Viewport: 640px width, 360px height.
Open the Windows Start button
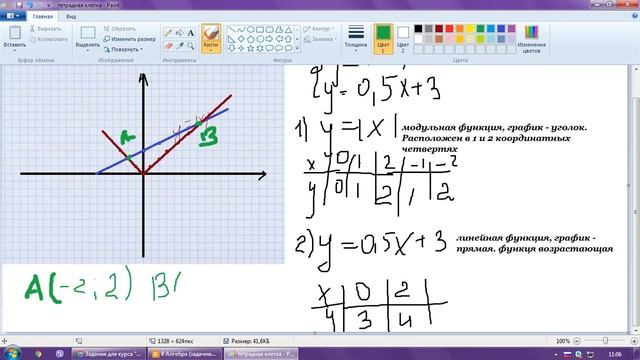pos(12,353)
